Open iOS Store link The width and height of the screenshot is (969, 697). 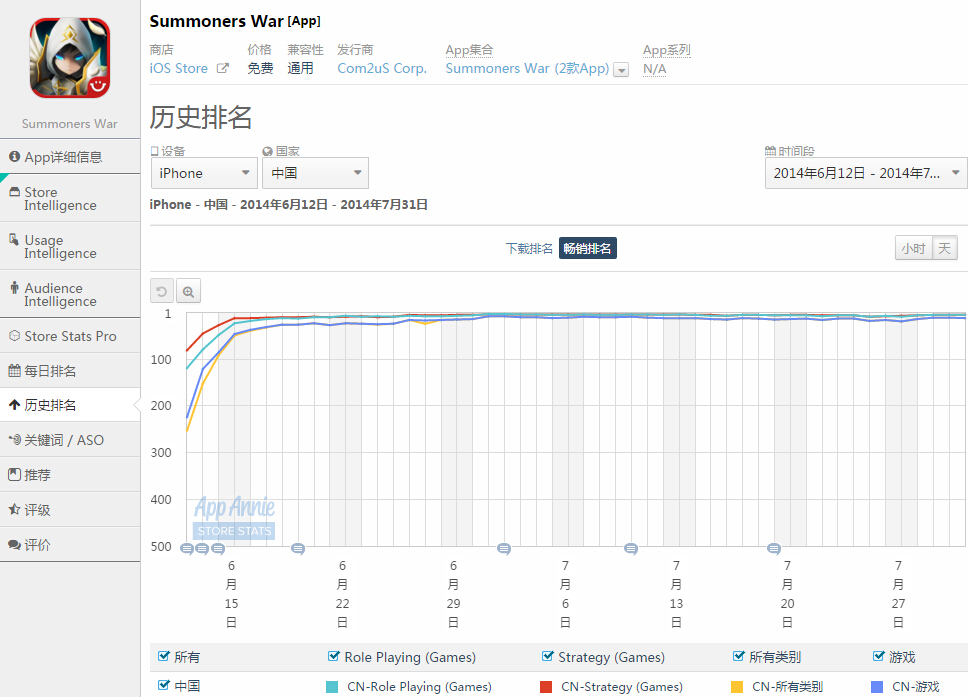(x=179, y=69)
